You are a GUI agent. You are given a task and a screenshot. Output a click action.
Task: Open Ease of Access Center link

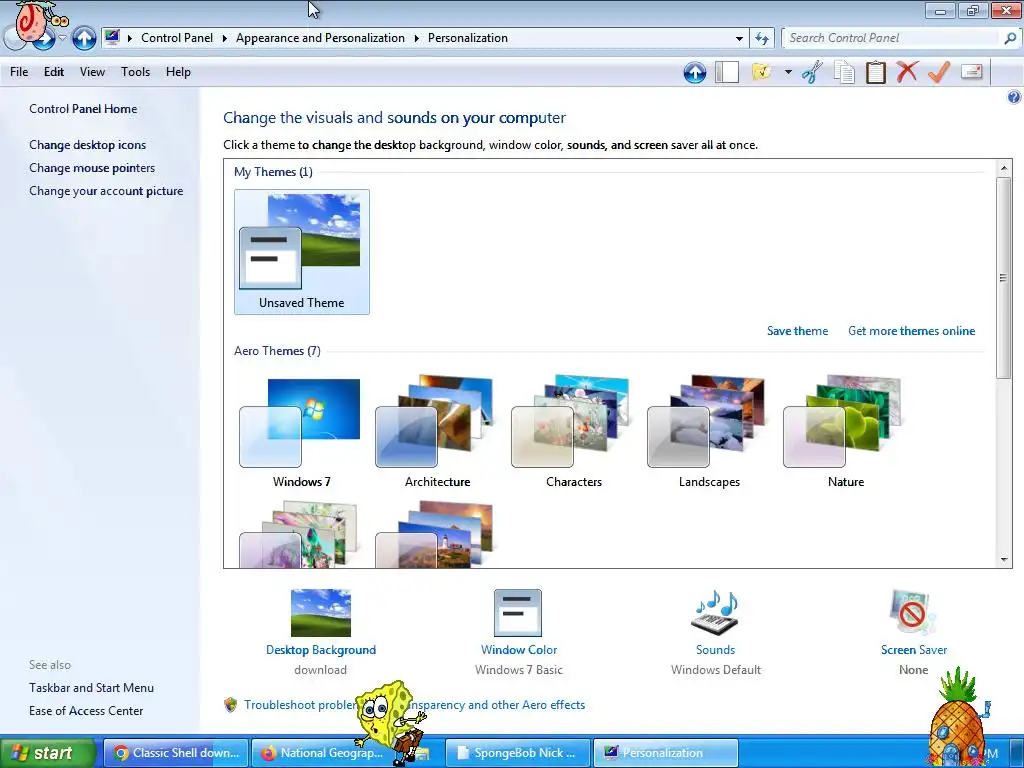86,711
